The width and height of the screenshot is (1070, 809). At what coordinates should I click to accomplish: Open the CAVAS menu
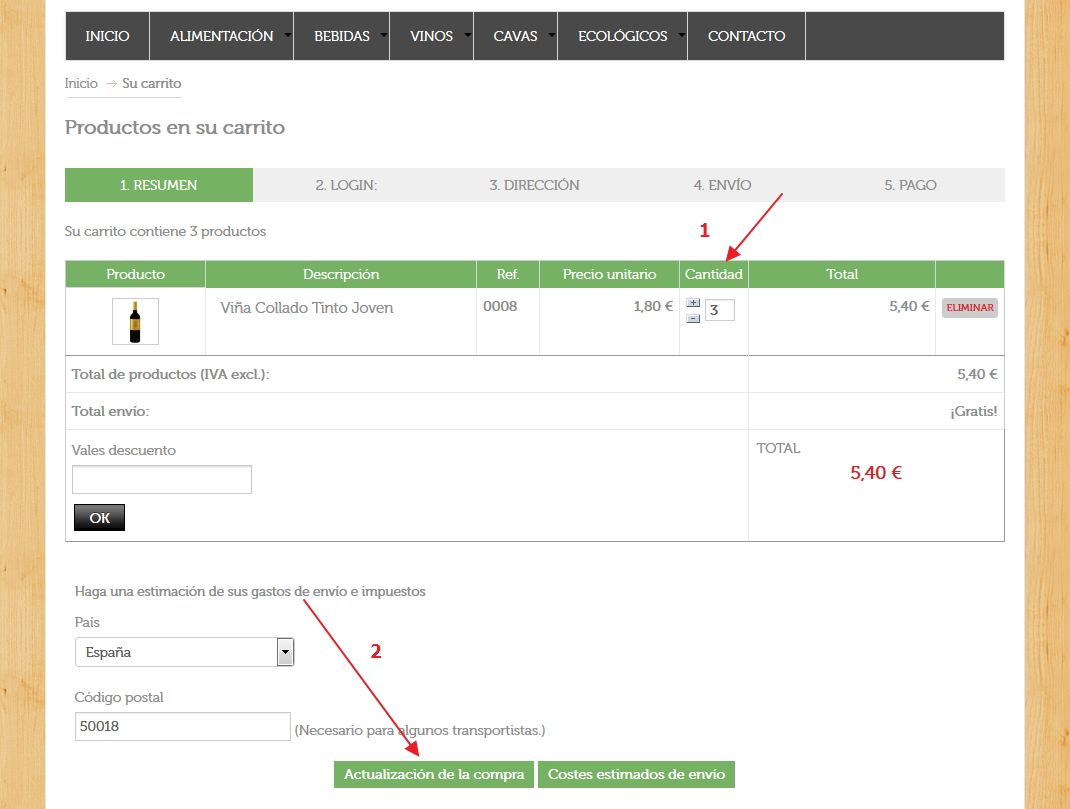coord(515,36)
